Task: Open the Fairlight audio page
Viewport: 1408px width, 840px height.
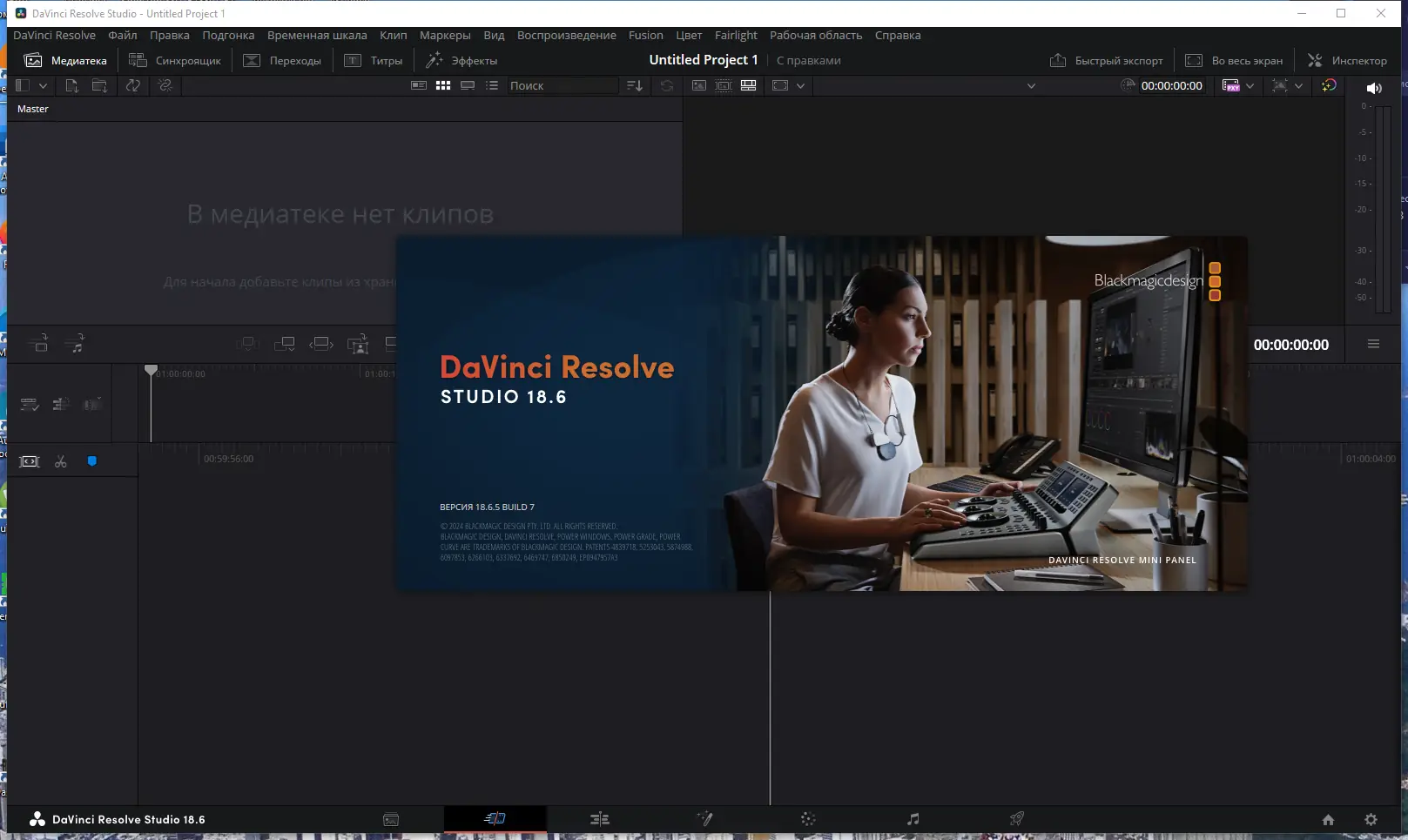Action: 913,819
